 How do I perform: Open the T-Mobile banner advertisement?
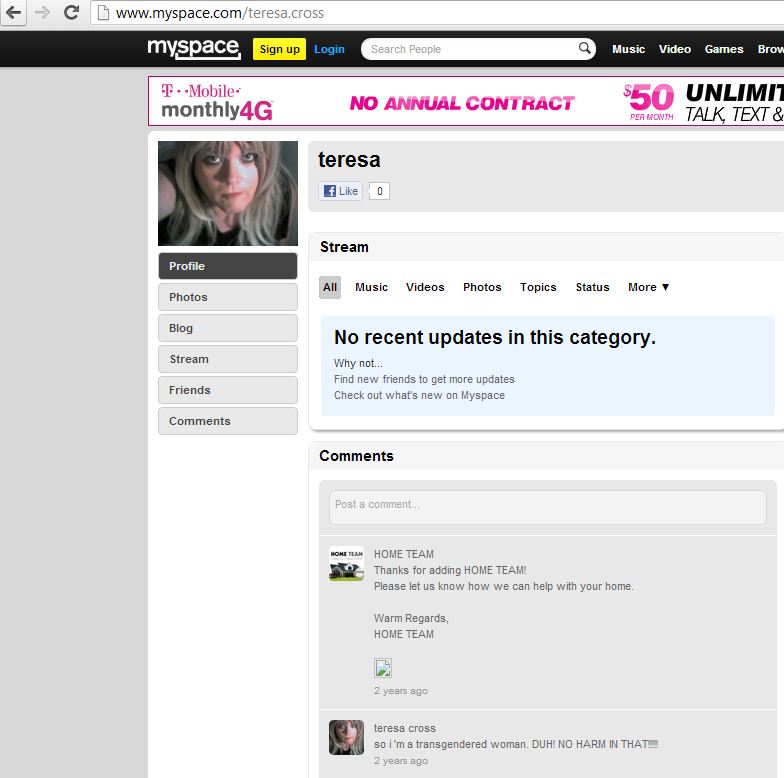[466, 101]
